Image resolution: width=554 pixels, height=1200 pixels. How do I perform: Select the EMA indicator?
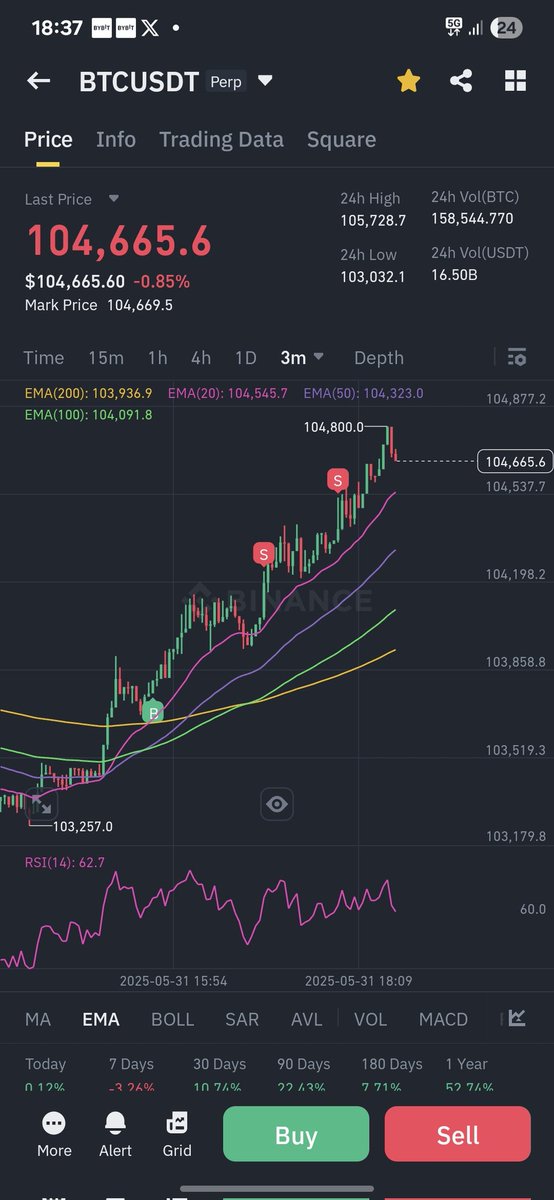click(101, 1019)
